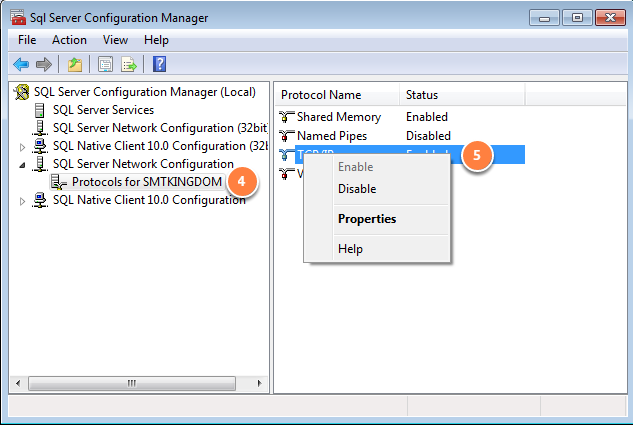Click the Enabled status of Shared Memory
The image size is (633, 425).
[427, 117]
